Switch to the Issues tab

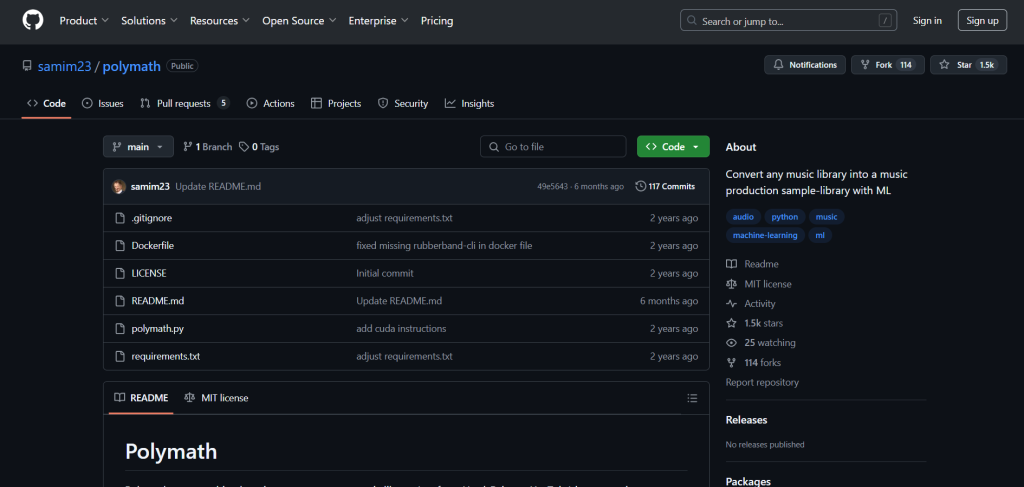(x=103, y=103)
